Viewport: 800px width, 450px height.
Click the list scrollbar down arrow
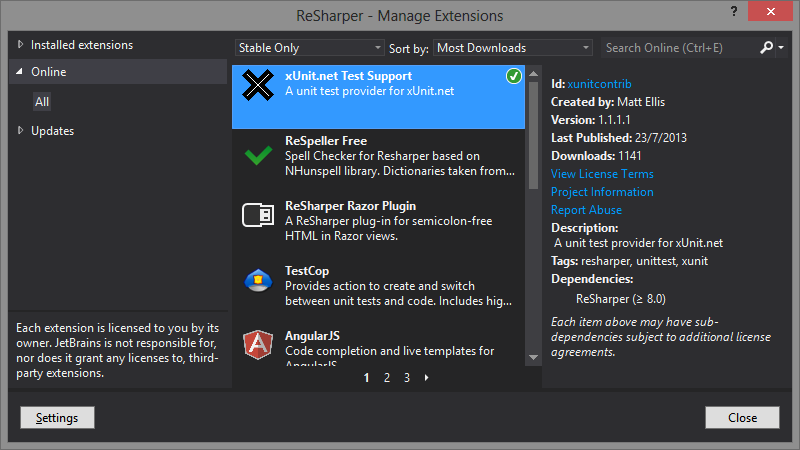point(533,357)
